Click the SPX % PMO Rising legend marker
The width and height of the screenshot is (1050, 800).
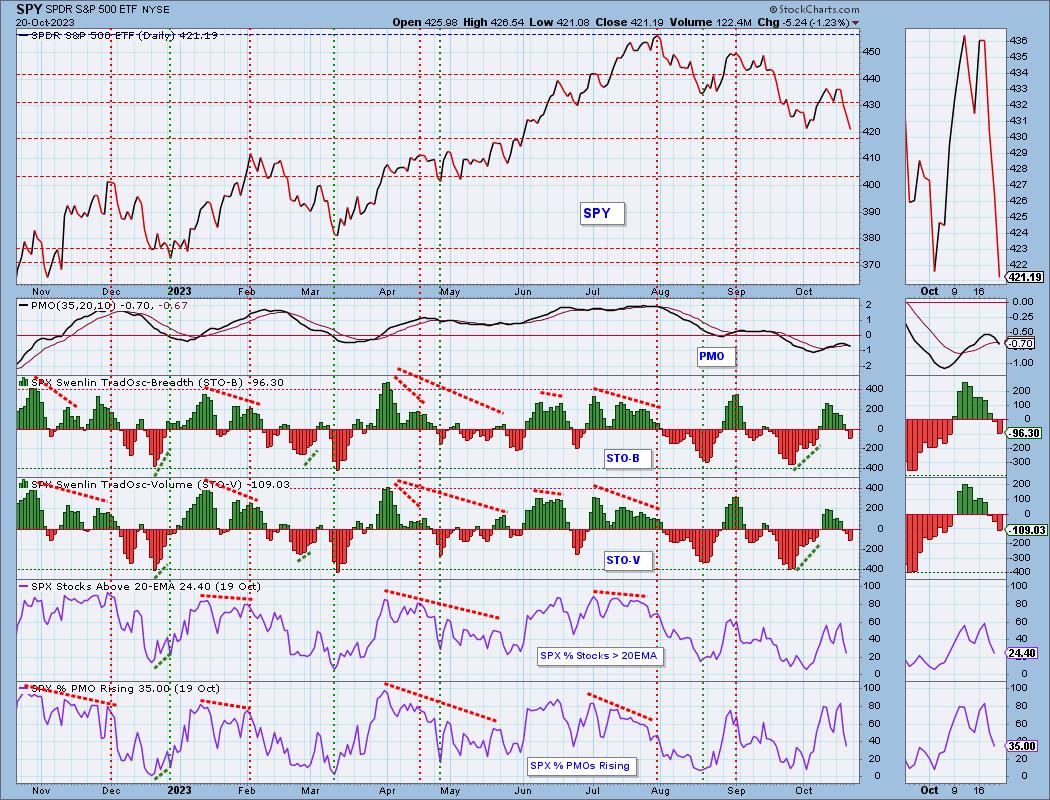pos(23,689)
